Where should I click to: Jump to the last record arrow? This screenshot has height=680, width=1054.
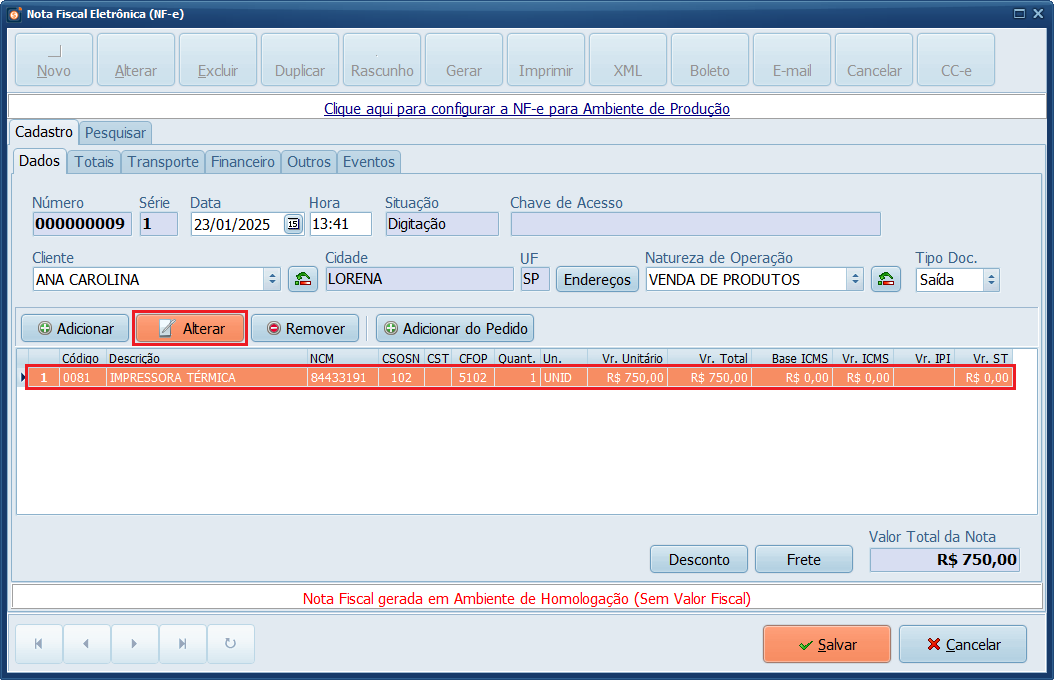[183, 644]
